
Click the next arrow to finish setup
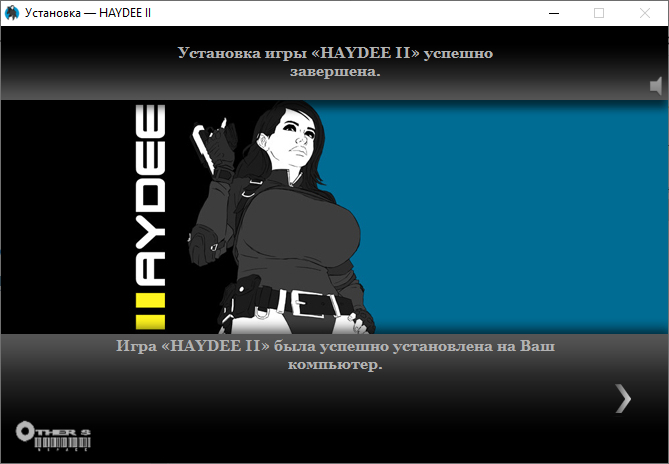(x=623, y=399)
